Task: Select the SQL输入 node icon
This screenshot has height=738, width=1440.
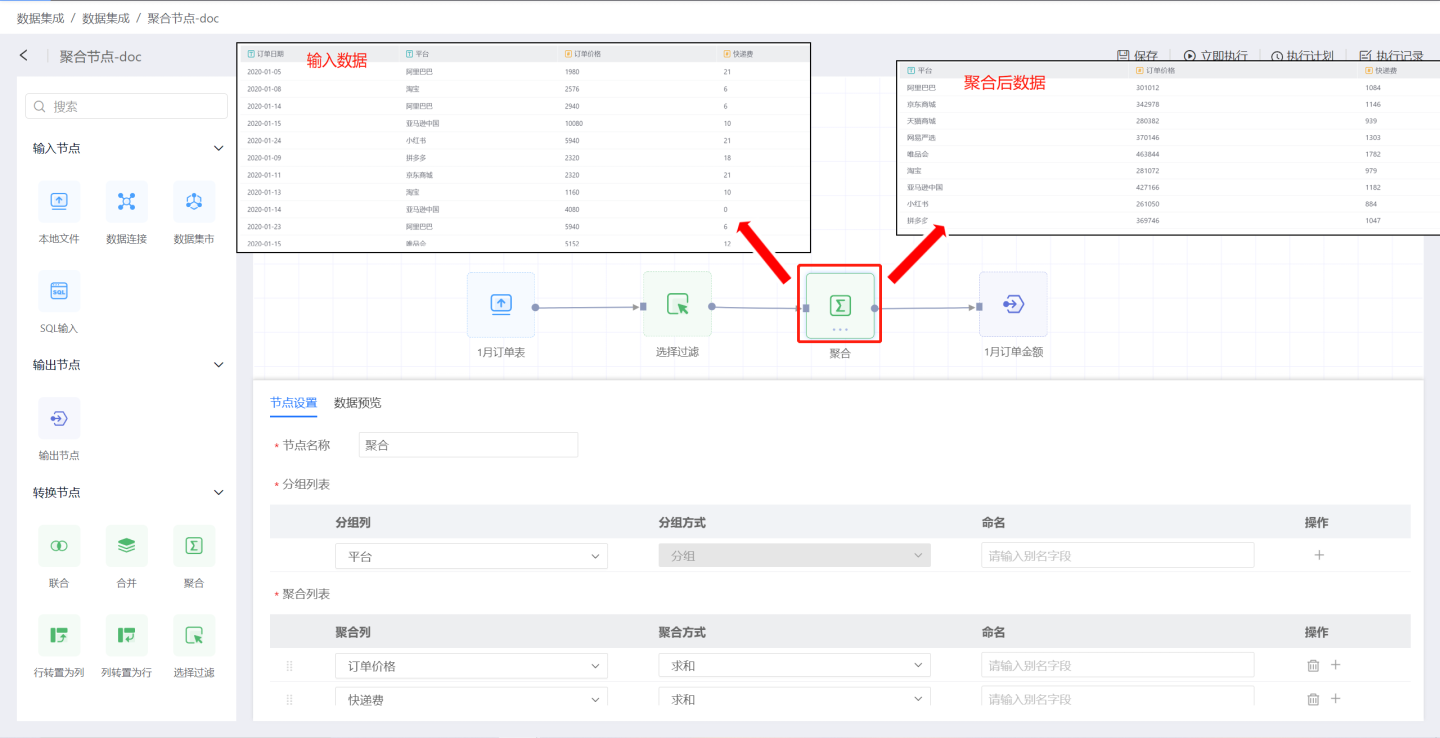Action: point(59,291)
